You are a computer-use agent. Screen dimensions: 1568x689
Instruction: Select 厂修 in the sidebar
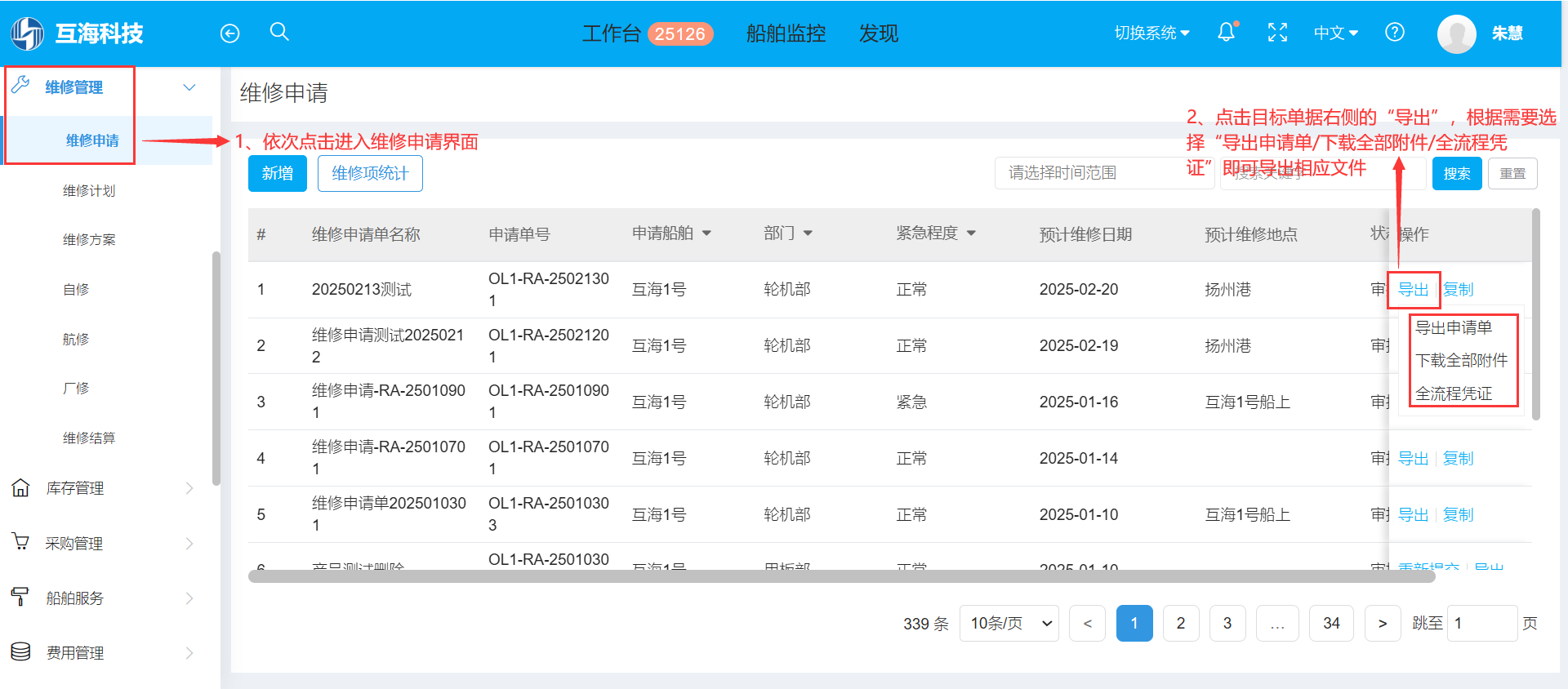coord(76,388)
